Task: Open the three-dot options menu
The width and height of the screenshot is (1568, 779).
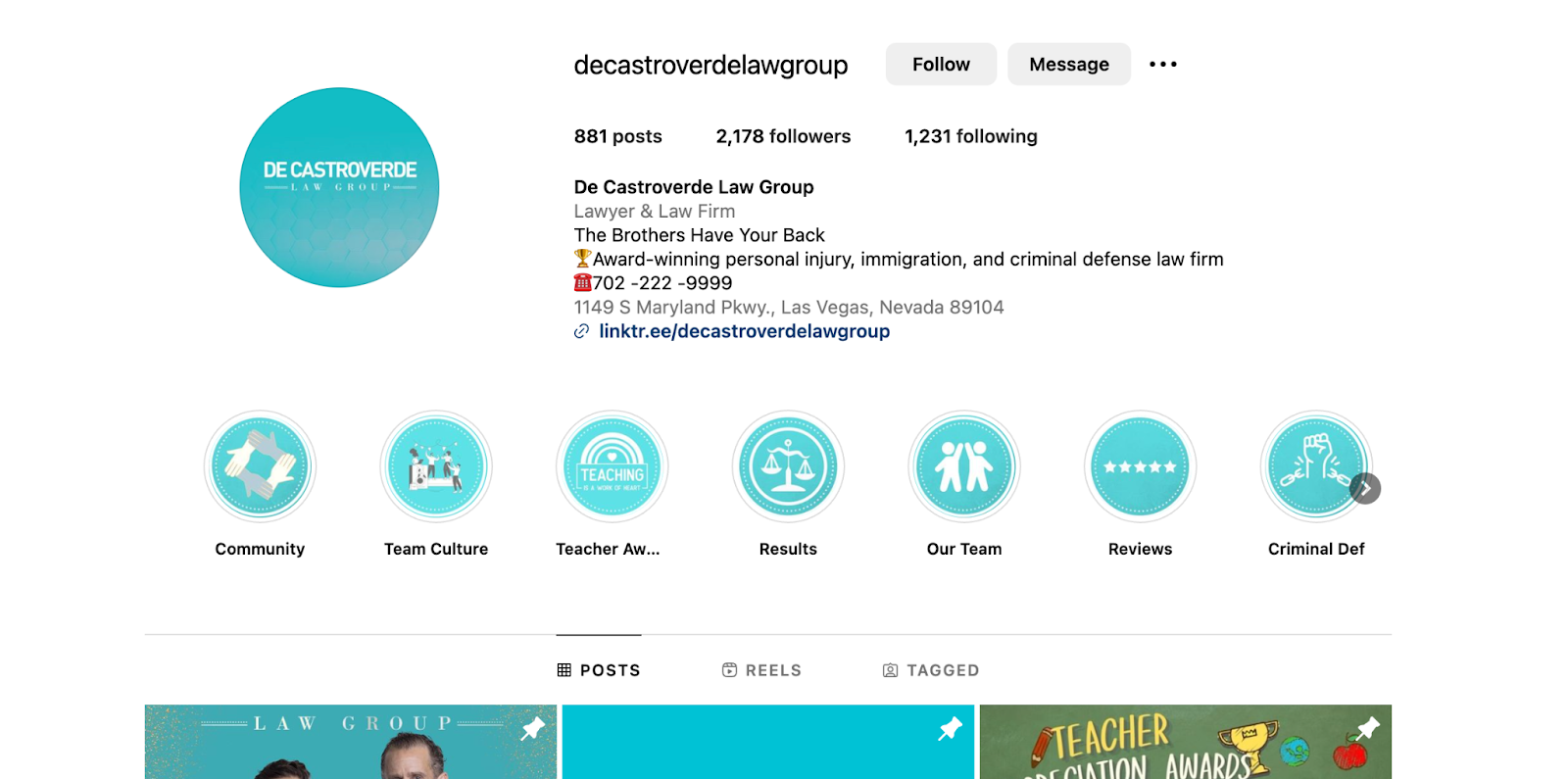Action: coord(1163,65)
